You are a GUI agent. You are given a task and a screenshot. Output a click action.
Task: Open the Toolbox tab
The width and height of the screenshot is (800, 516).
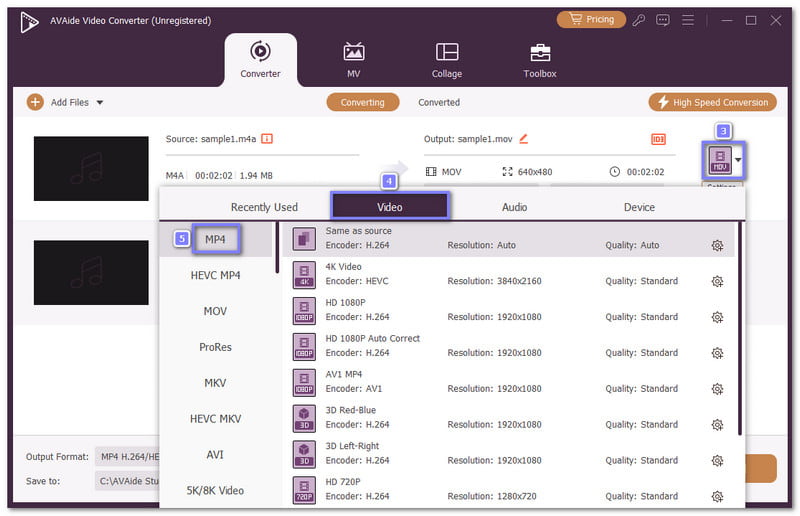(x=540, y=60)
